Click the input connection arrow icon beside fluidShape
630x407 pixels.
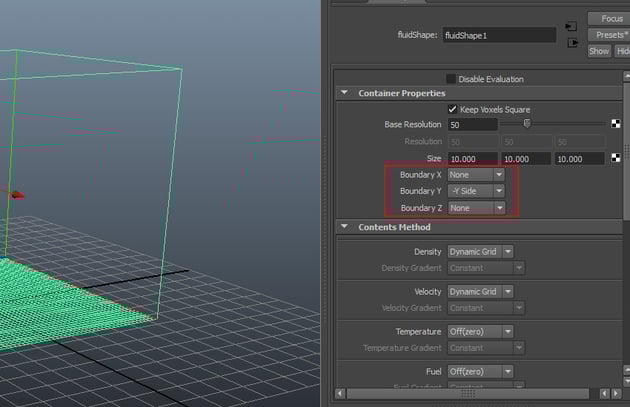[570, 26]
